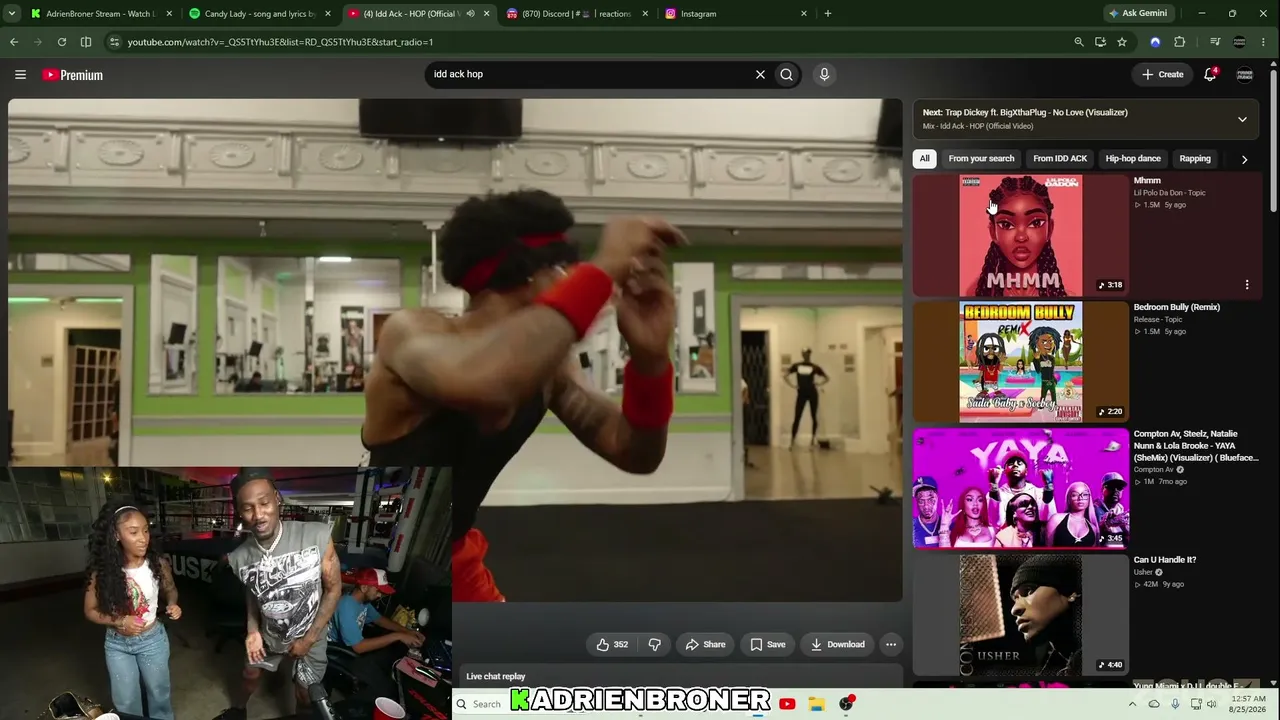The width and height of the screenshot is (1280, 720).
Task: Mute audio on the Idd Ack tab
Action: pos(471,14)
